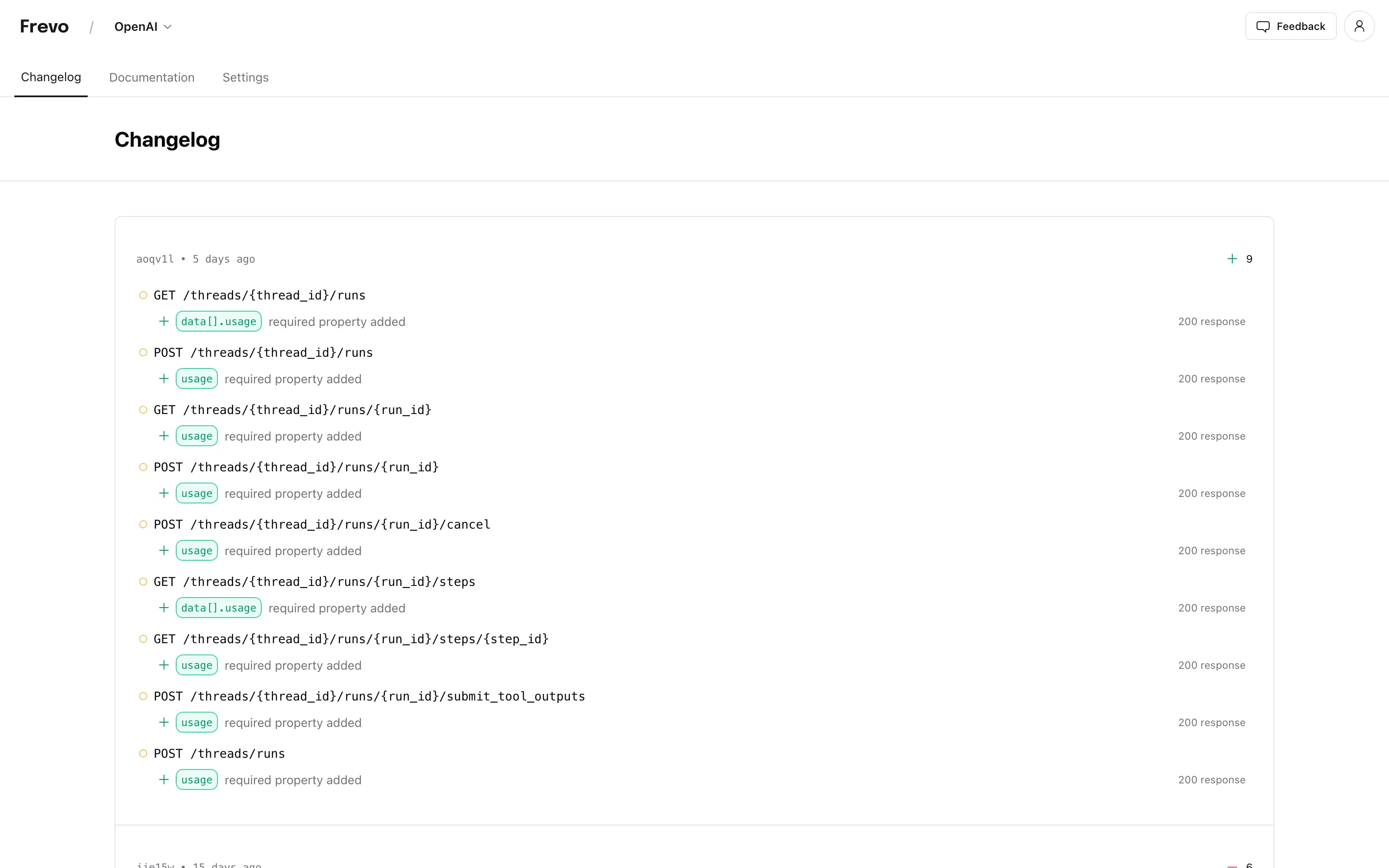Click yellow circle beside the cancel endpoint
This screenshot has width=1389, height=868.
[143, 524]
